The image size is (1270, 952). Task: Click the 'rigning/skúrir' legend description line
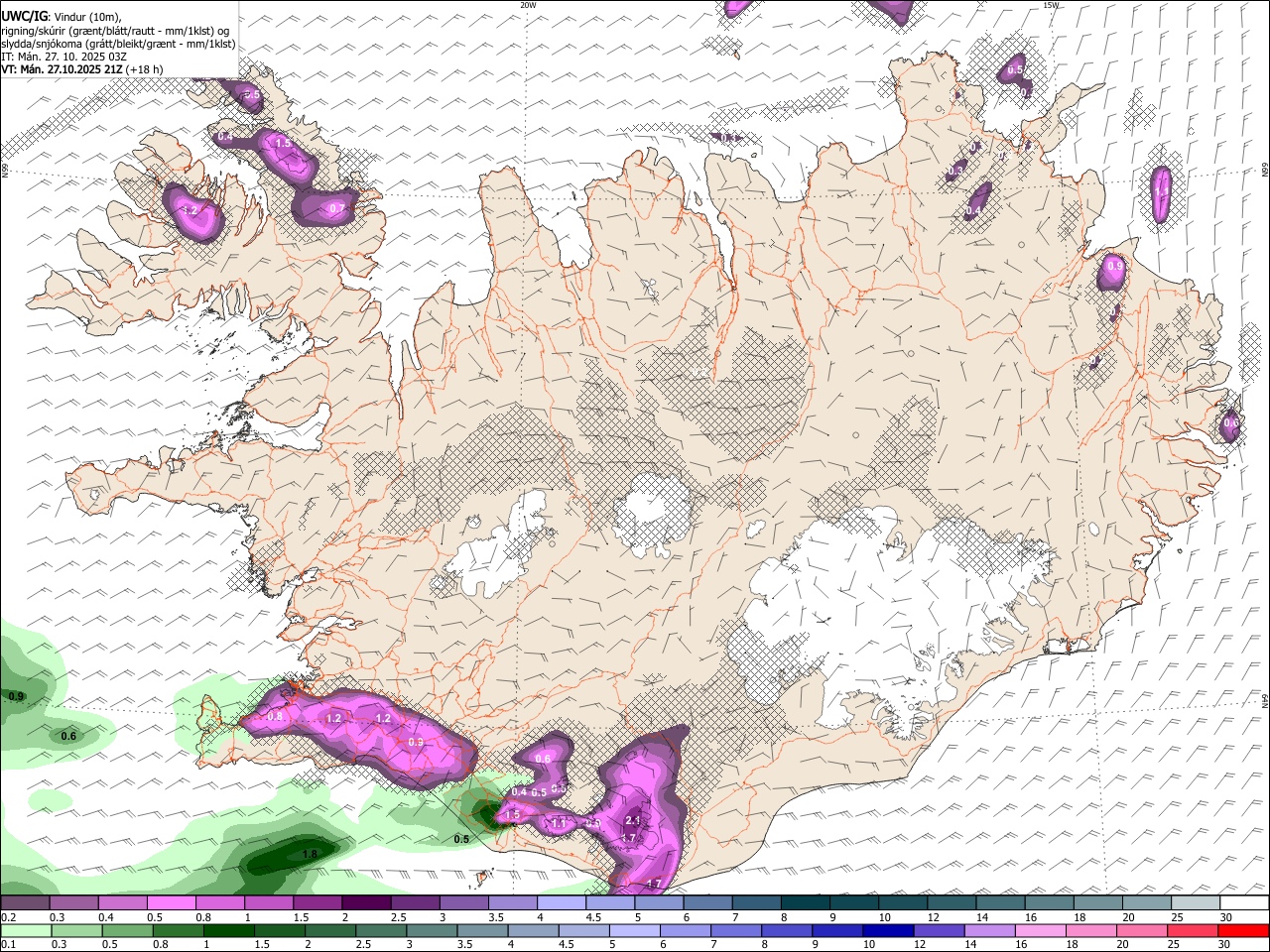click(x=114, y=31)
